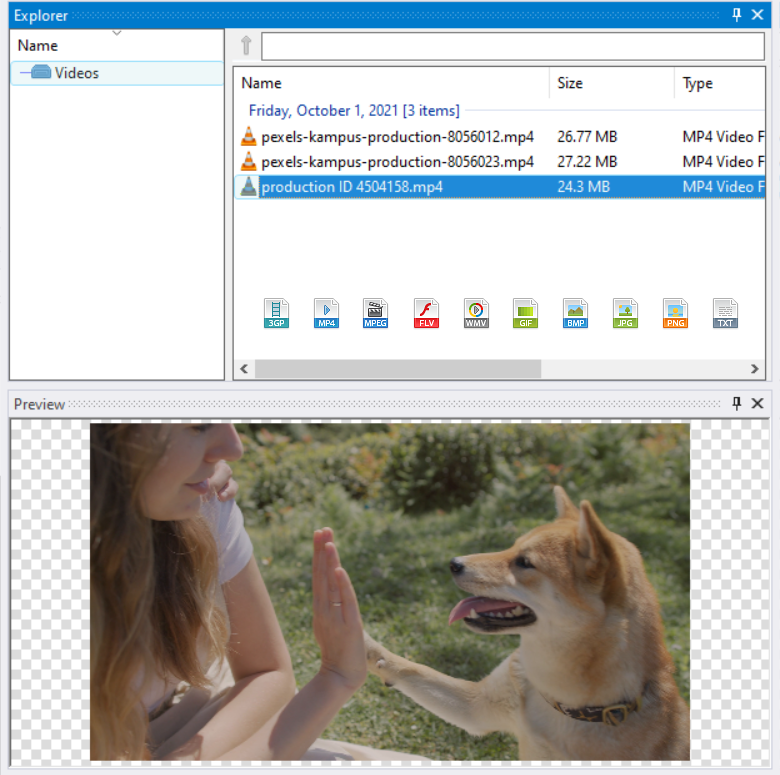Screen dimensions: 780x775
Task: Toggle the Preview panel pin
Action: [737, 403]
